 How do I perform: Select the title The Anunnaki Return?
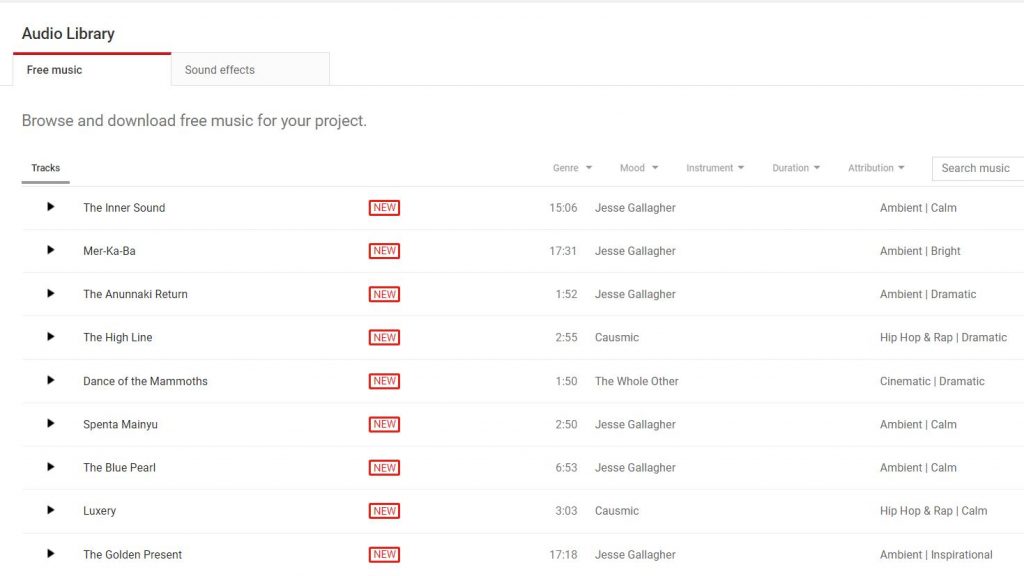[x=135, y=295]
